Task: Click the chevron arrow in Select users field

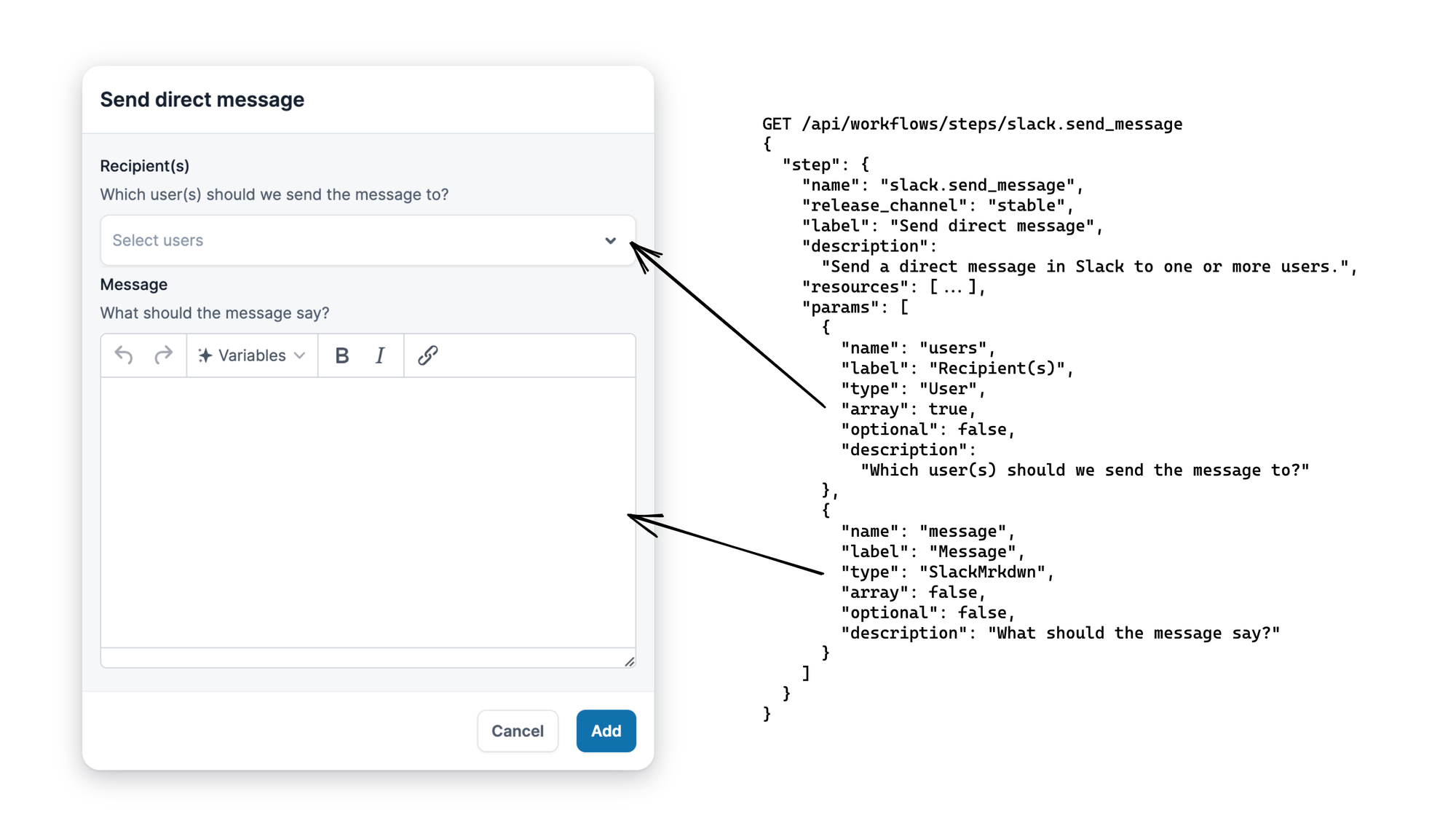Action: (x=610, y=240)
